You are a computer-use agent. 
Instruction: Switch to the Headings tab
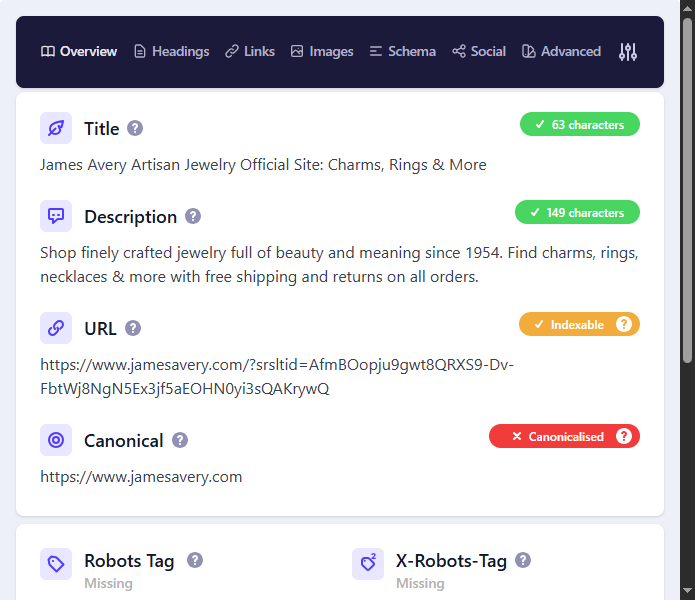point(171,52)
